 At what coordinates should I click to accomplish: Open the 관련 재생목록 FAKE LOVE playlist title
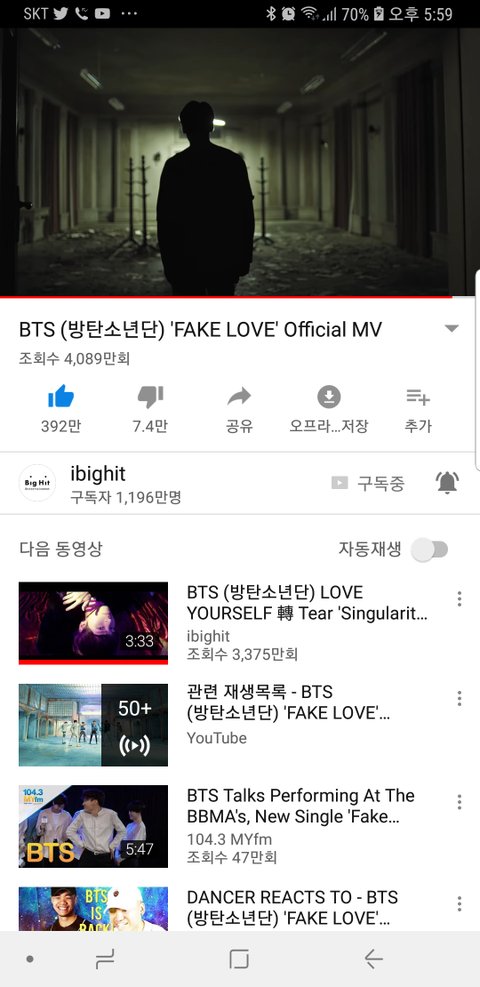coord(288,702)
